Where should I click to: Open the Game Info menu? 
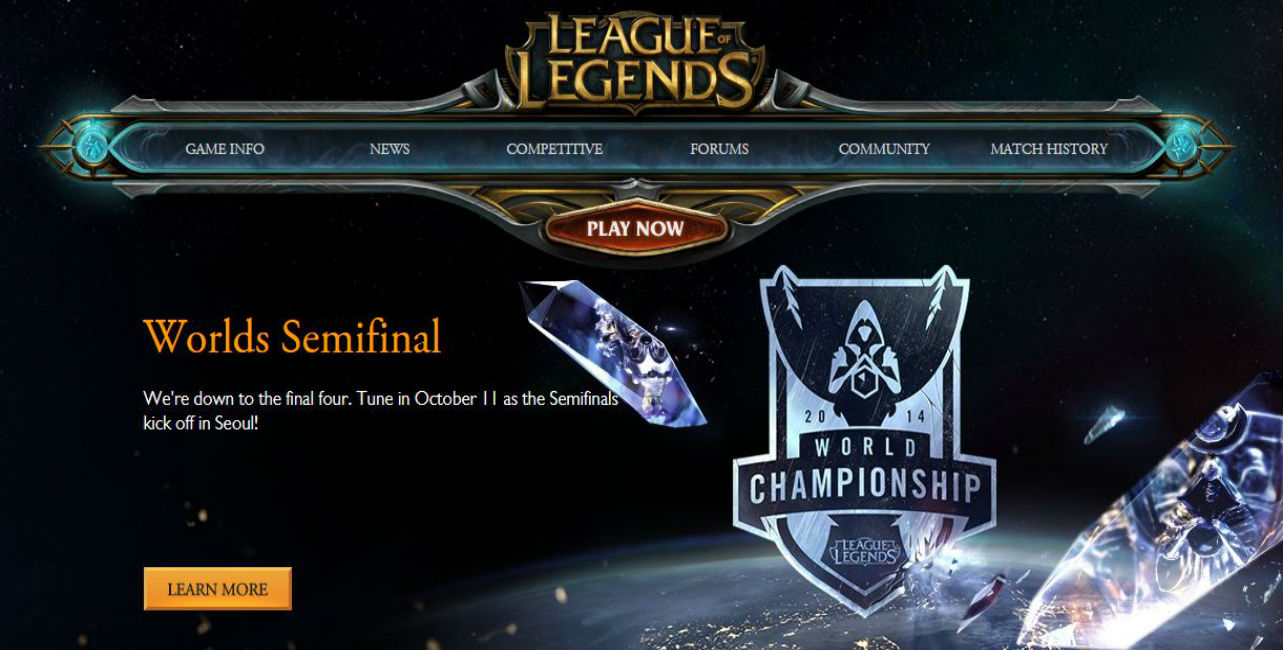(225, 148)
